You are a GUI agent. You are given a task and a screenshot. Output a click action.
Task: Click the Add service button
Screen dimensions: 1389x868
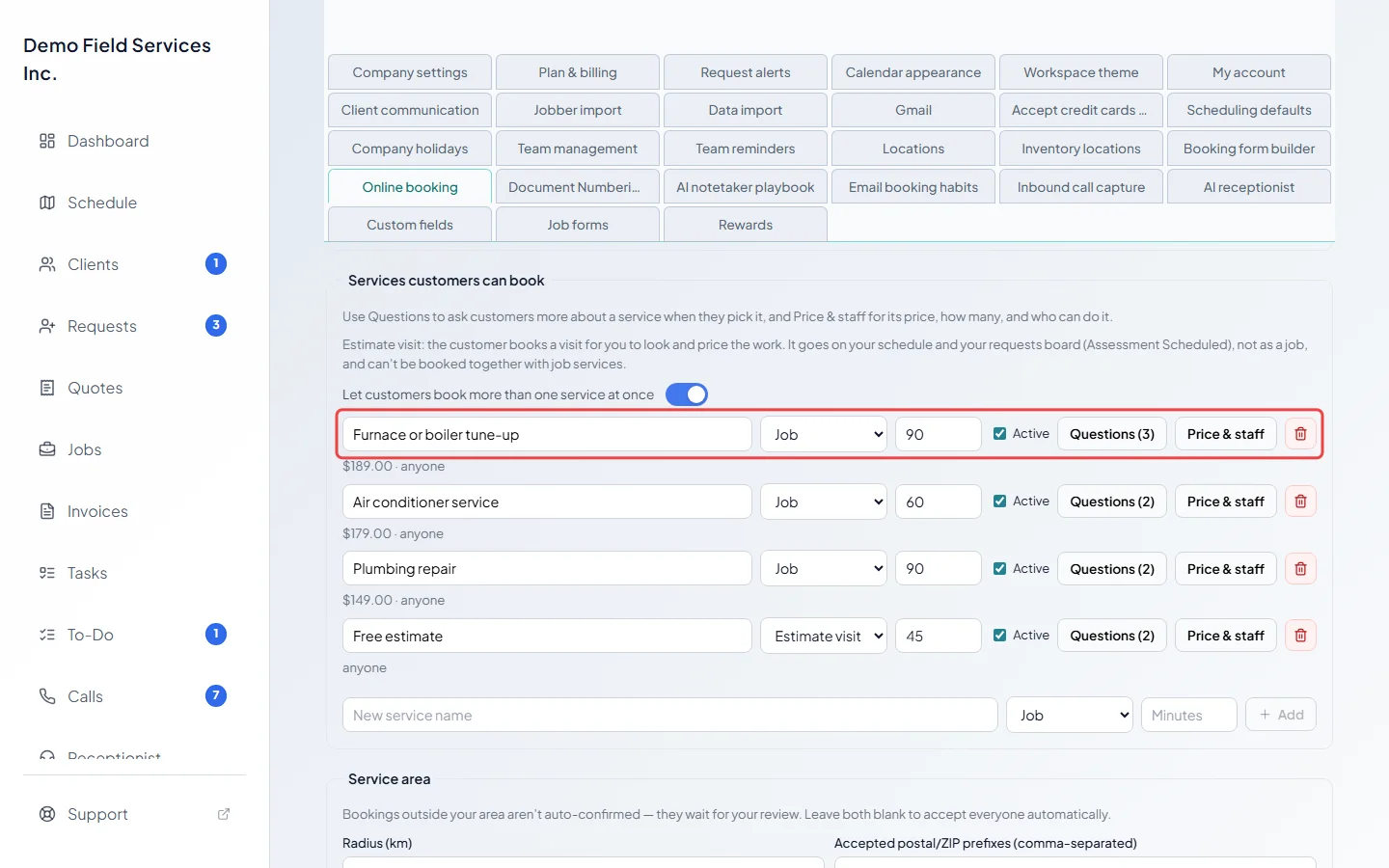(1281, 715)
